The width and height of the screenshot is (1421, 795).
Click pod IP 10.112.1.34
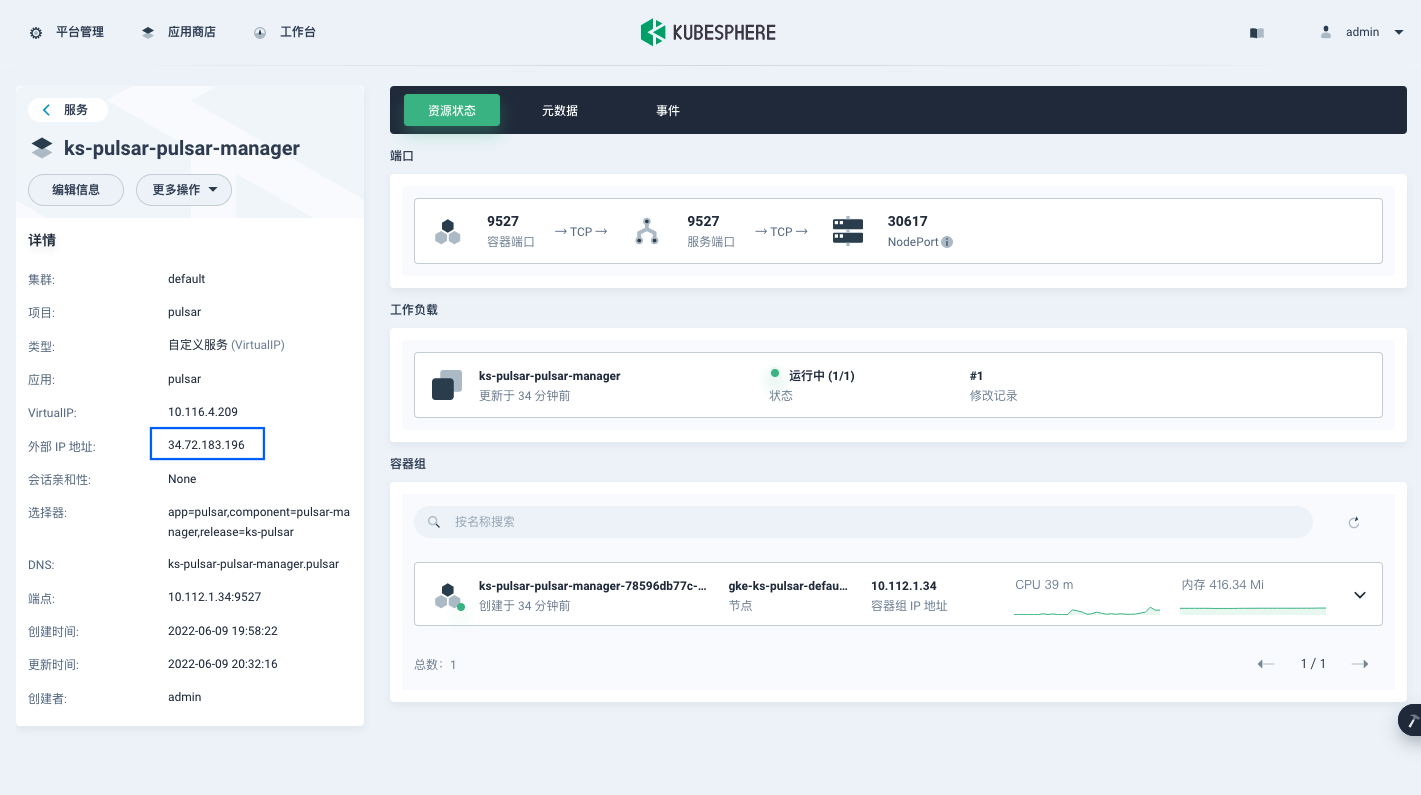pyautogui.click(x=904, y=586)
